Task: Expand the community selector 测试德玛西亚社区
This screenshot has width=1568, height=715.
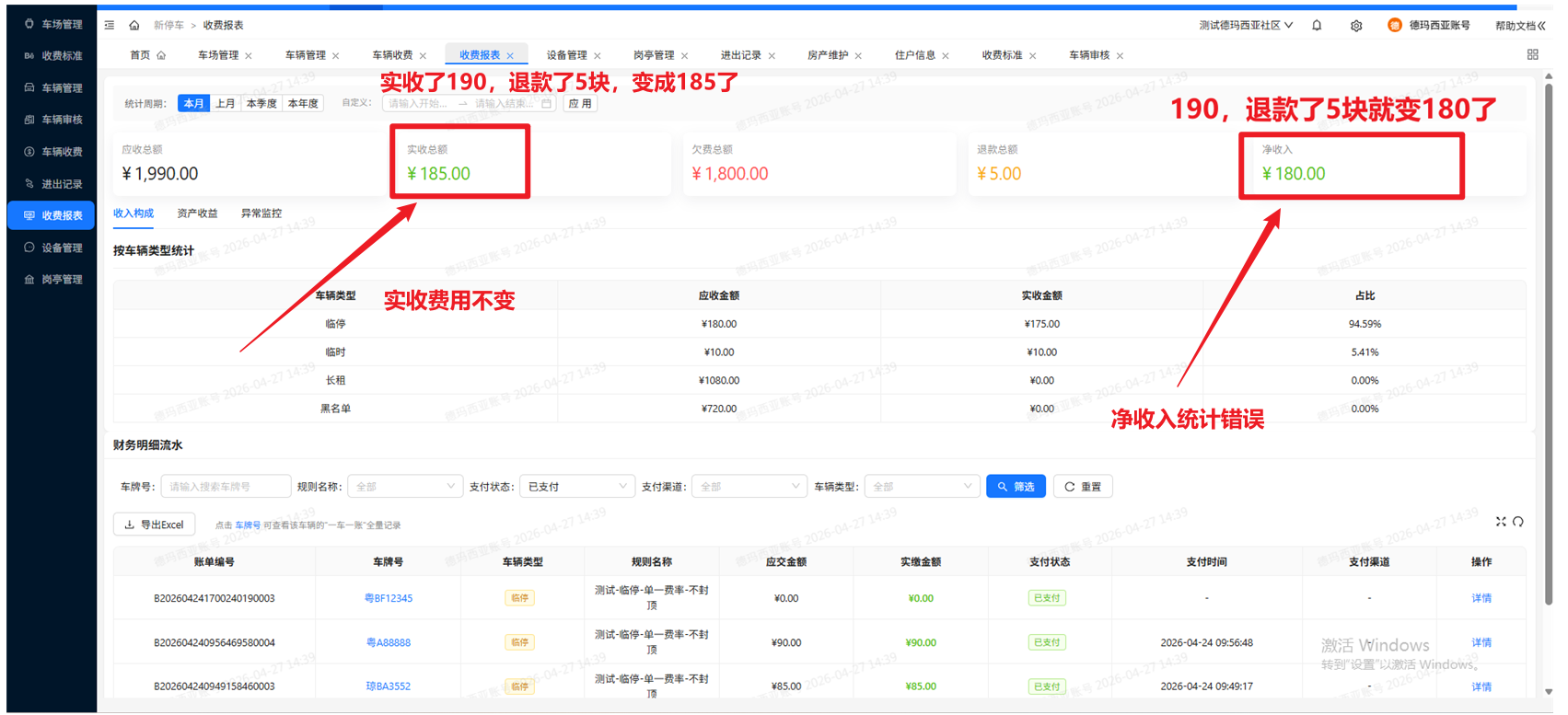Action: 1245,26
